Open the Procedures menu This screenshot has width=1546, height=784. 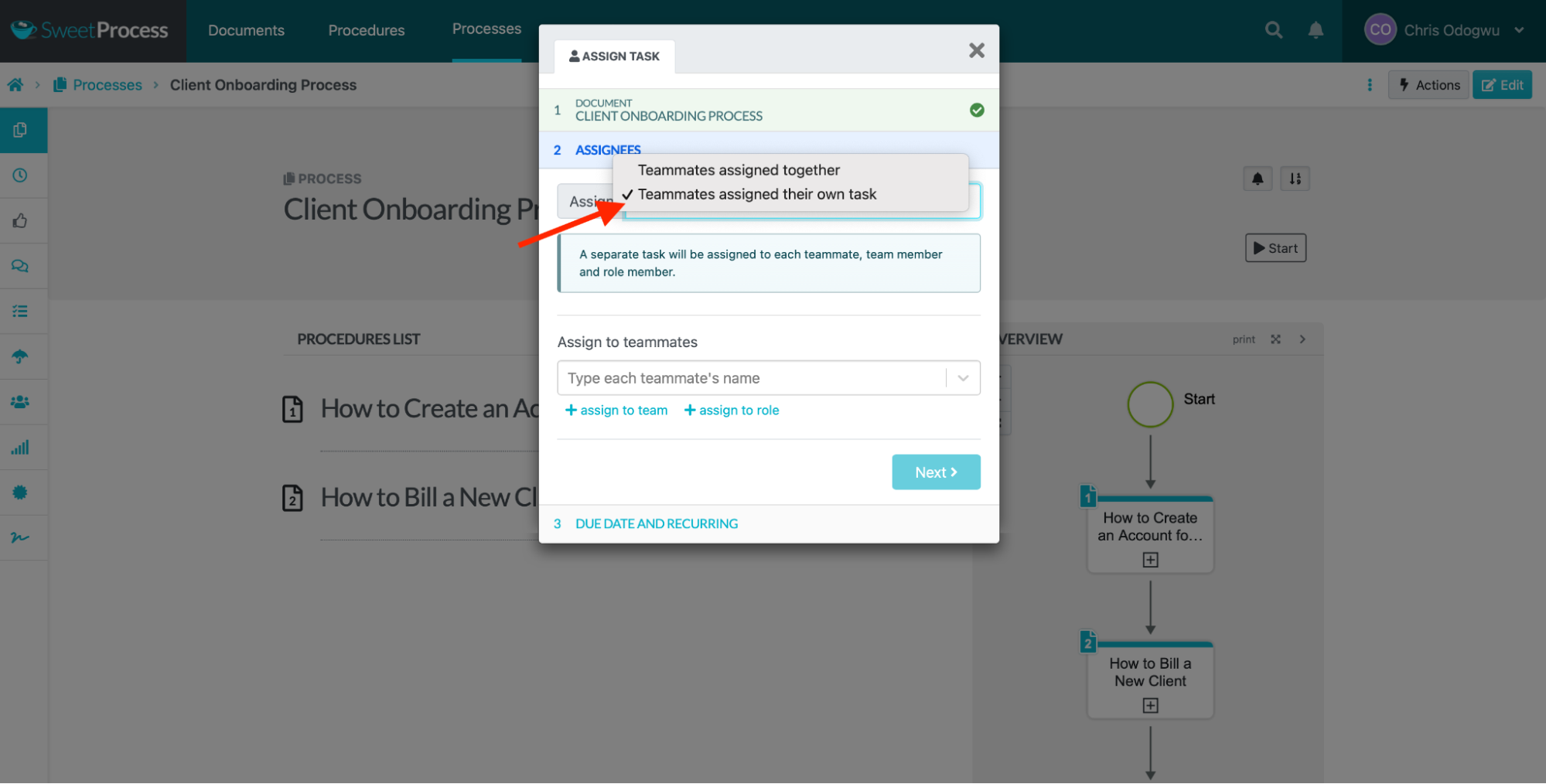coord(366,30)
